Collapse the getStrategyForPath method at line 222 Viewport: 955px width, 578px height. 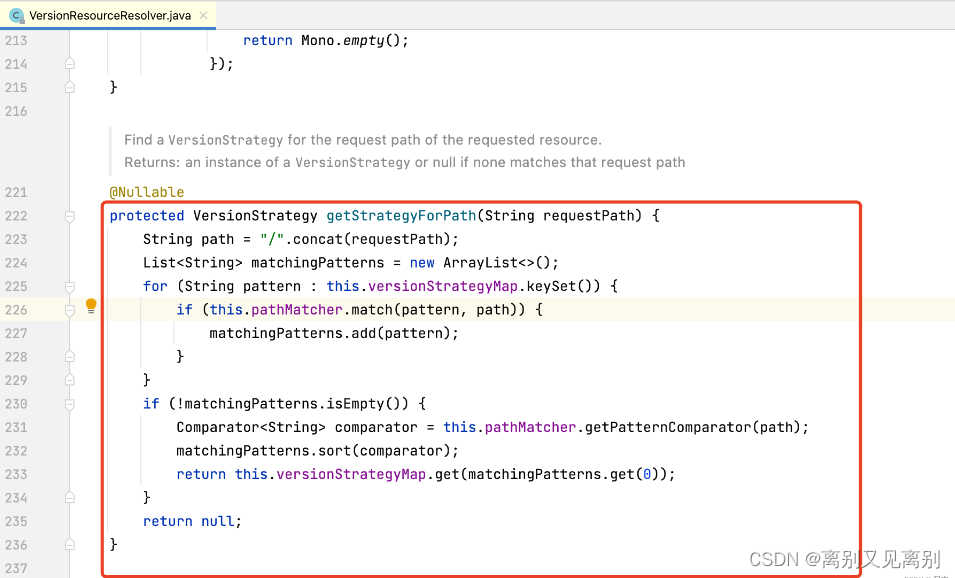coord(69,216)
